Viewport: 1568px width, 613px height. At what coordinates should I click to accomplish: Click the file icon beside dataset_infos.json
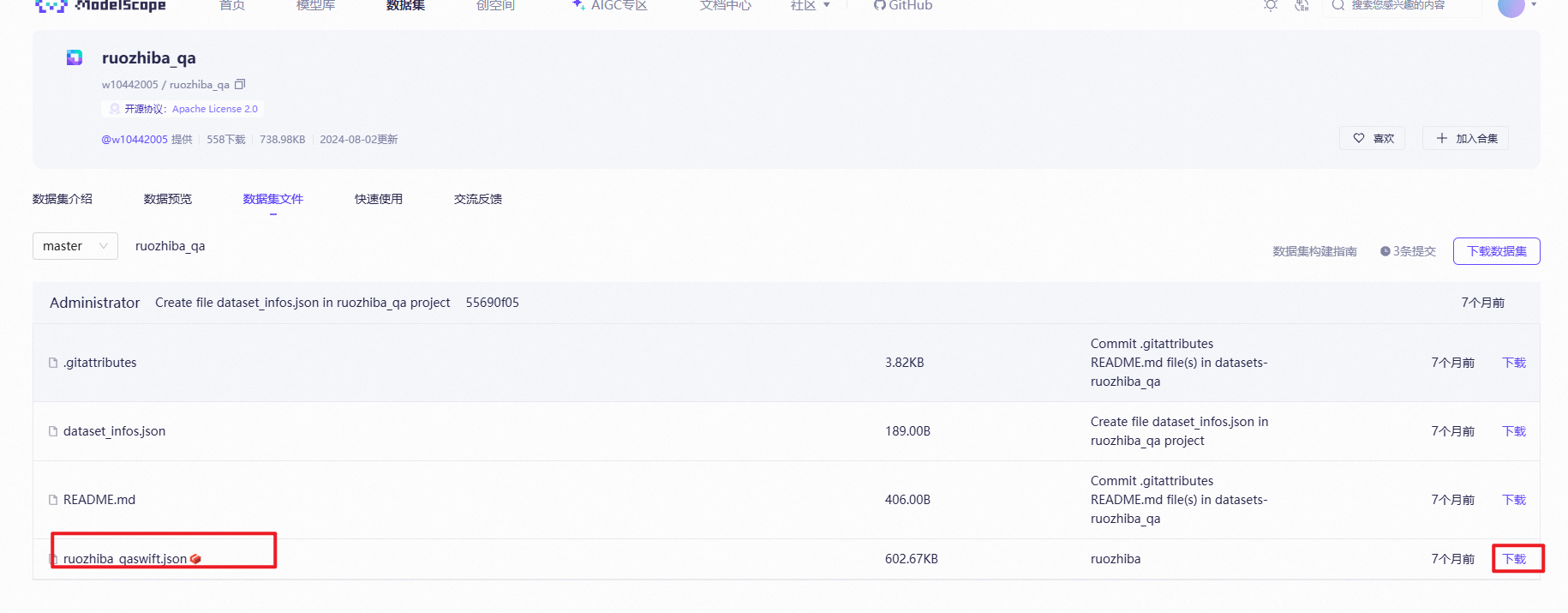(x=53, y=431)
